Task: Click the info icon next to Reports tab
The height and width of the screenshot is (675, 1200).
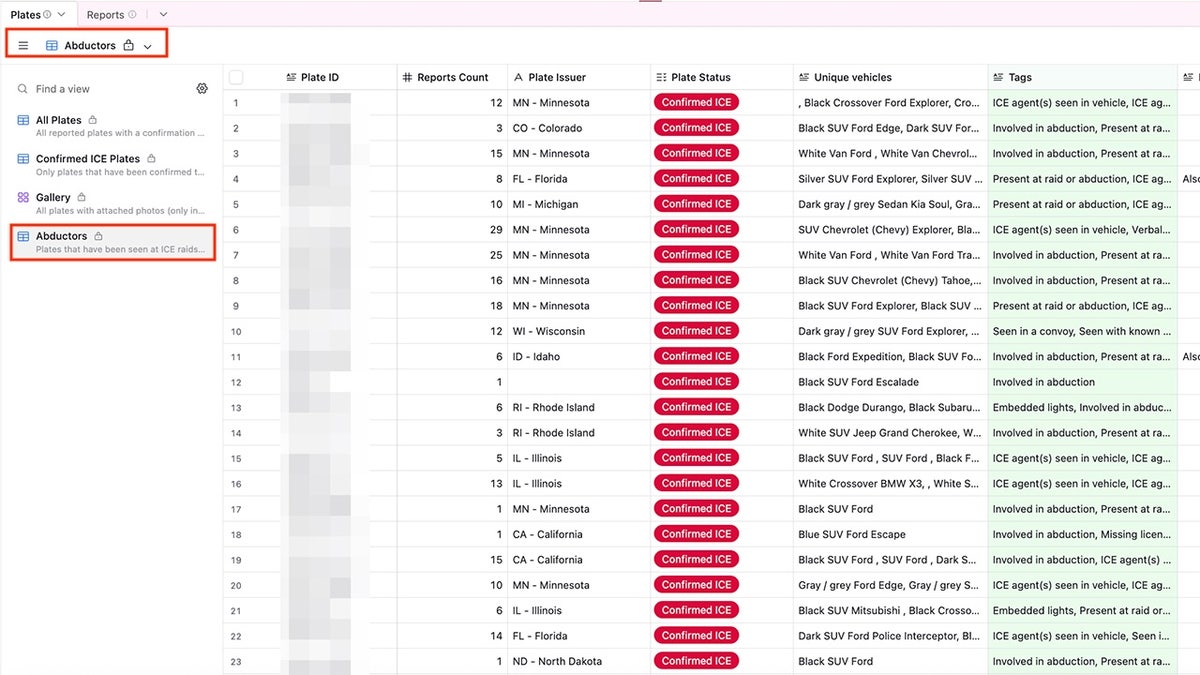Action: tap(132, 15)
